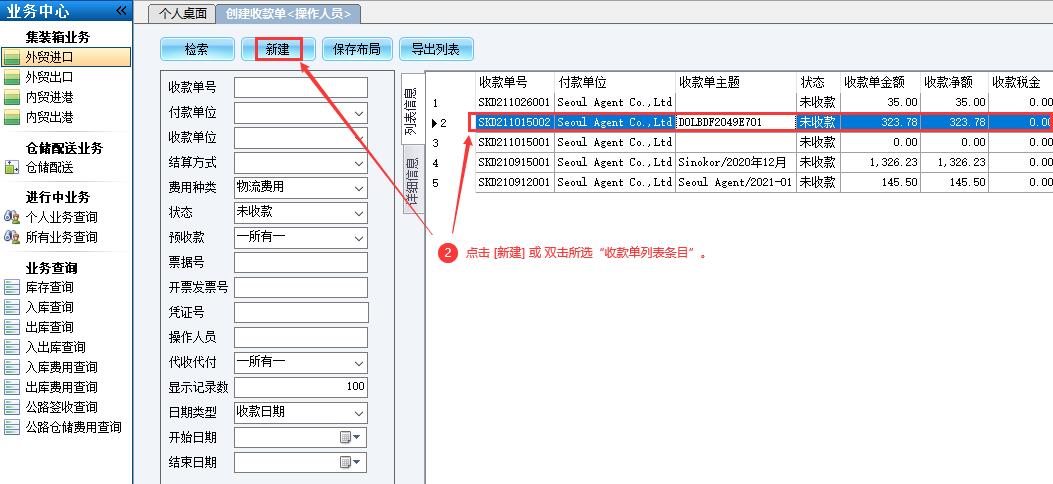Switch to the 个人桌面 tab
The image size is (1053, 484).
tap(182, 13)
